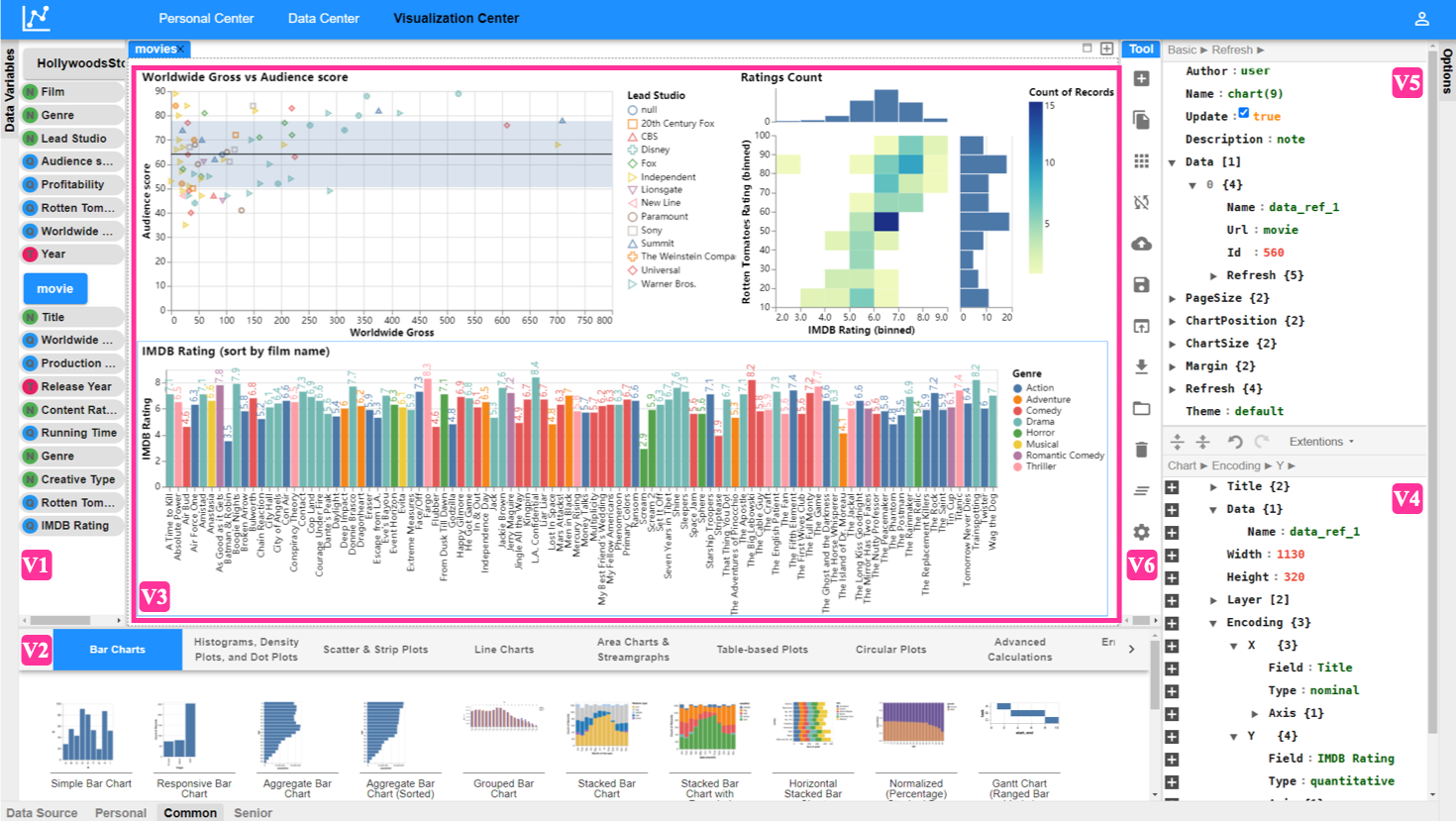This screenshot has width=1456, height=821.
Task: Click the save floppy disk icon
Action: [1141, 285]
